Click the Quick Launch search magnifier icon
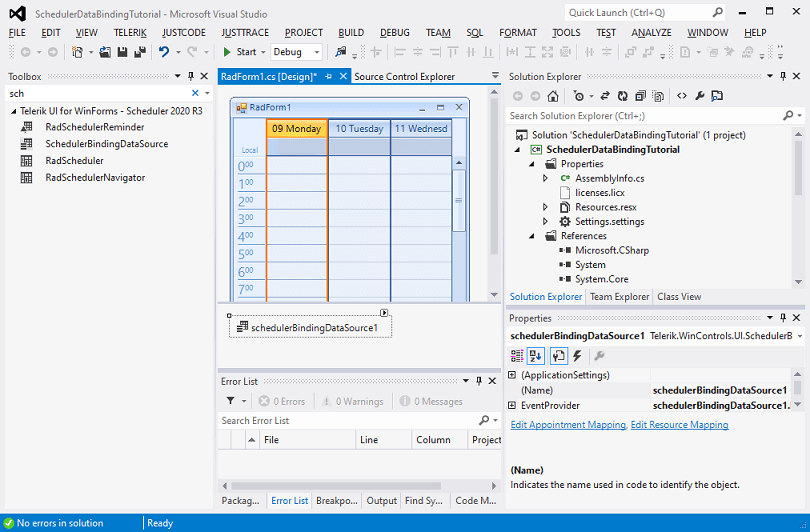The height and width of the screenshot is (532, 810). point(718,12)
